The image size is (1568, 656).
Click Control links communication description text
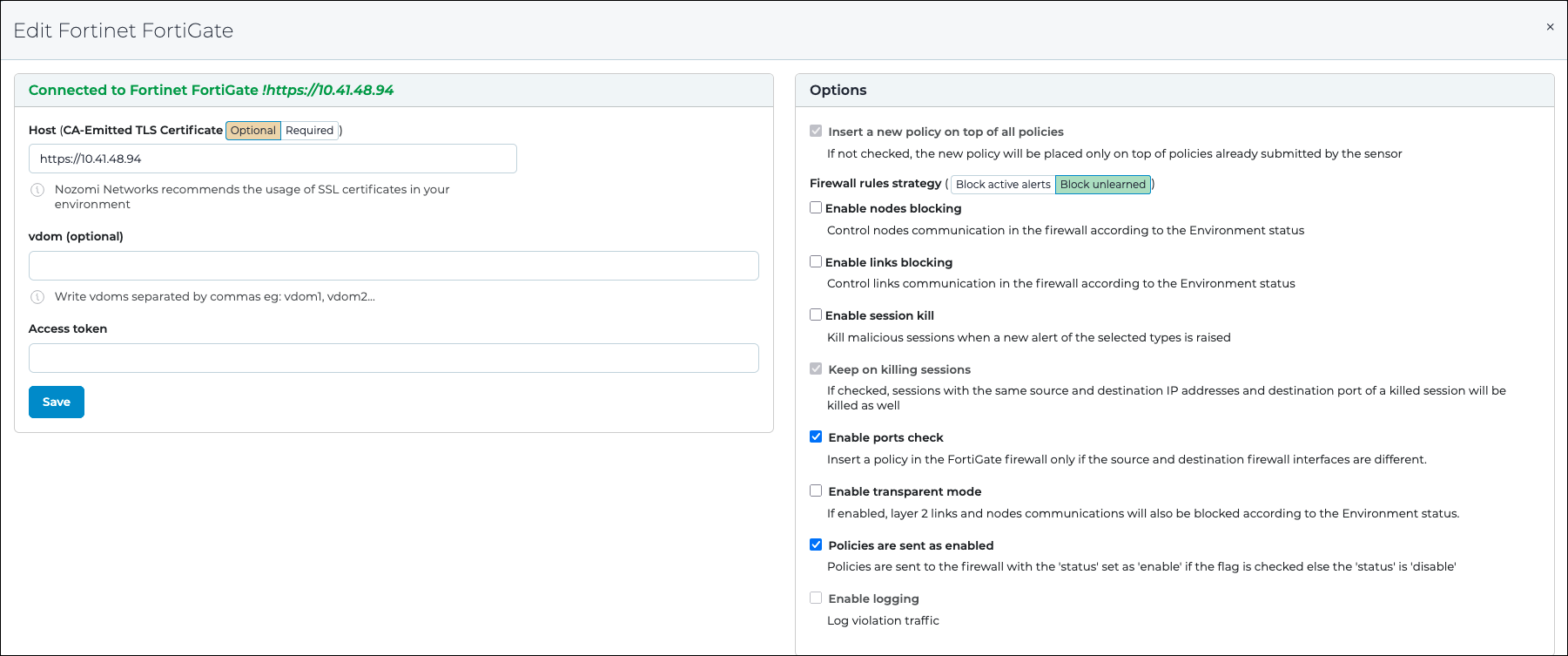click(x=1061, y=284)
